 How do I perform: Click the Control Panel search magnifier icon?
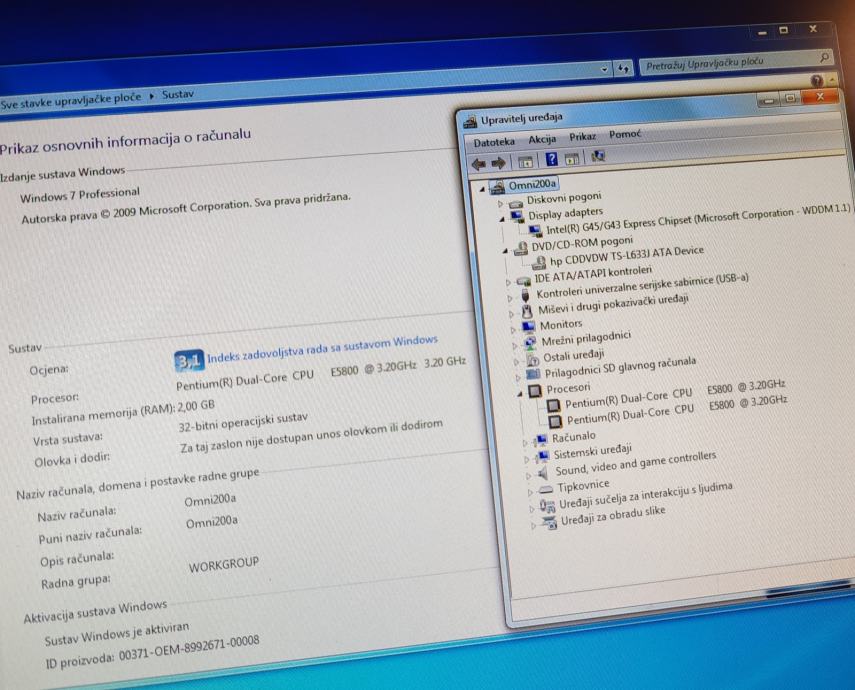824,57
